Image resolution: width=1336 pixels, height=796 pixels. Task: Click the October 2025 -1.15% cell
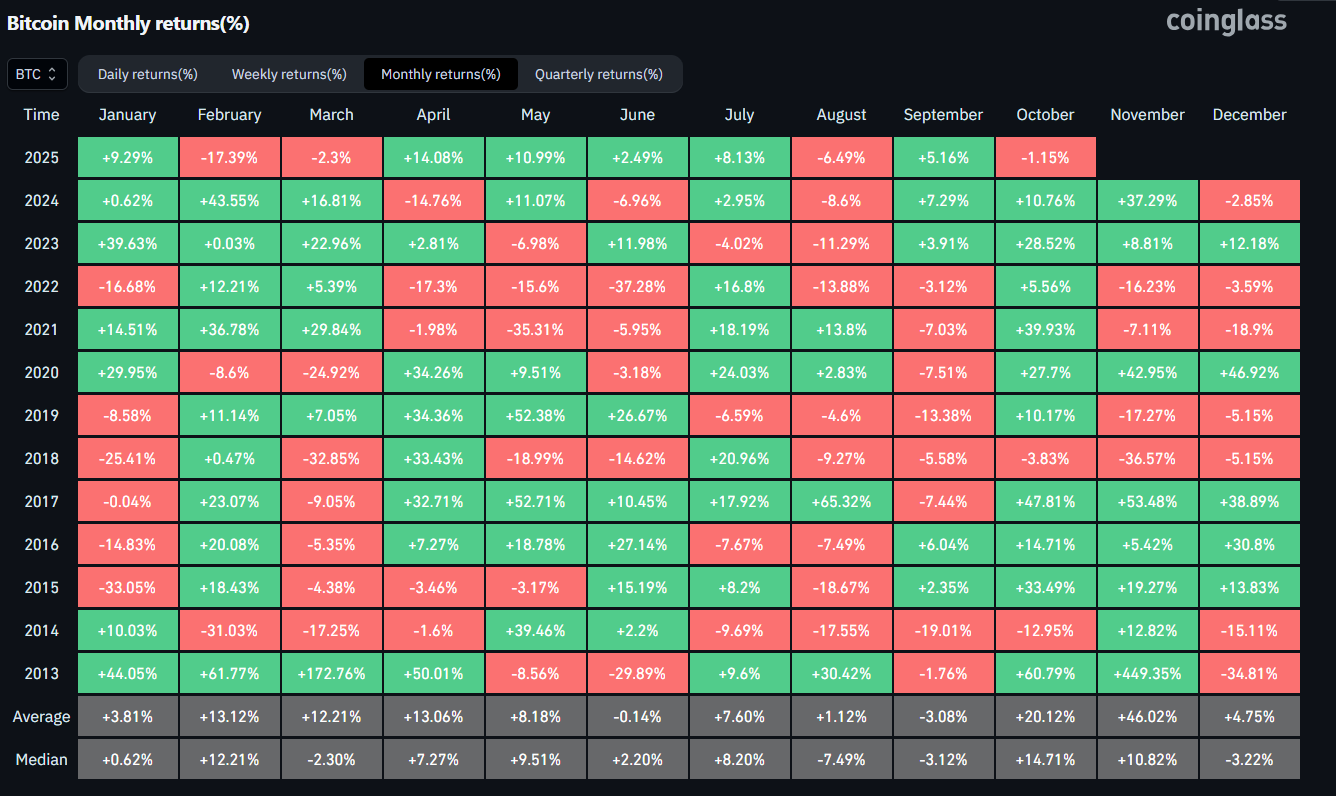click(1045, 157)
